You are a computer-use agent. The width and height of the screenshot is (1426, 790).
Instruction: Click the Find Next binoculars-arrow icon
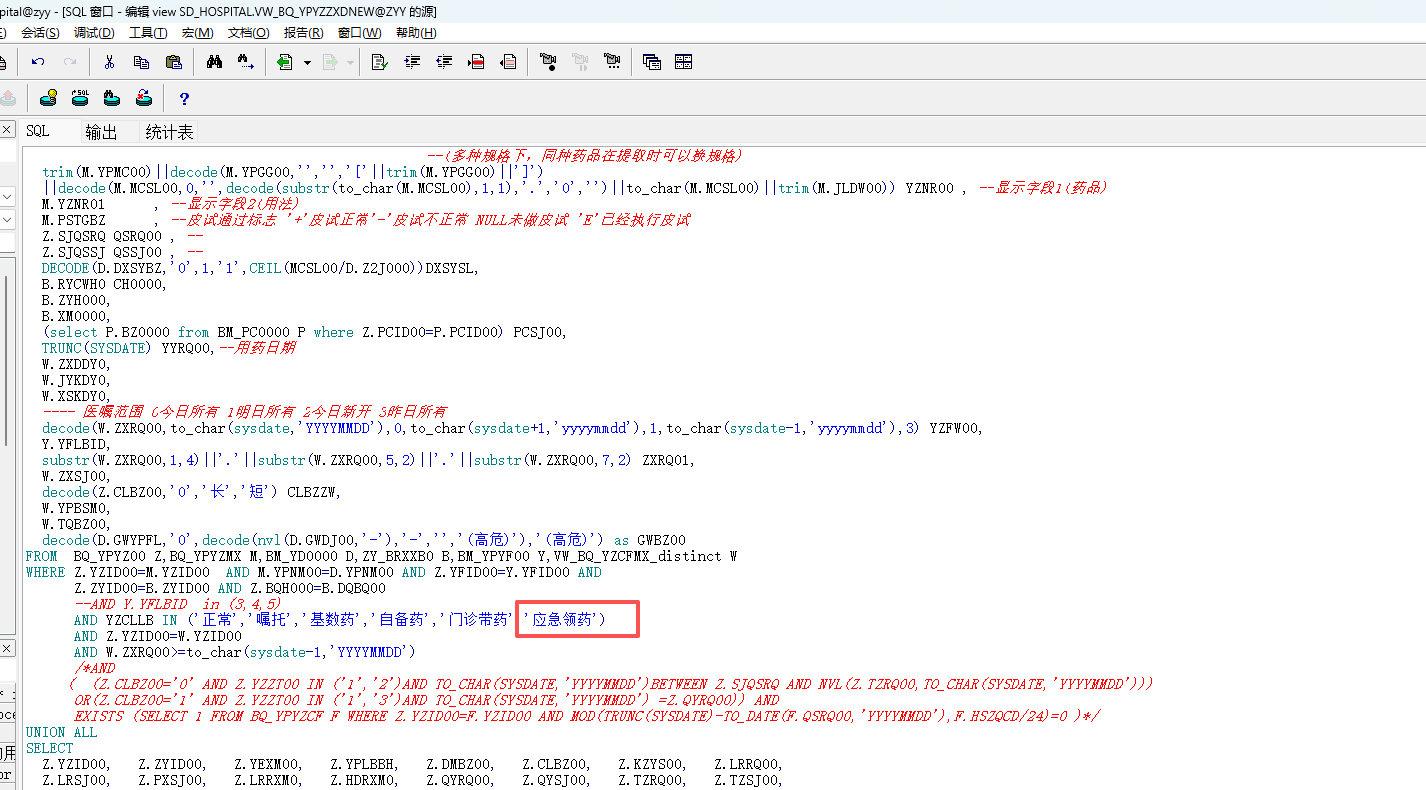click(245, 62)
